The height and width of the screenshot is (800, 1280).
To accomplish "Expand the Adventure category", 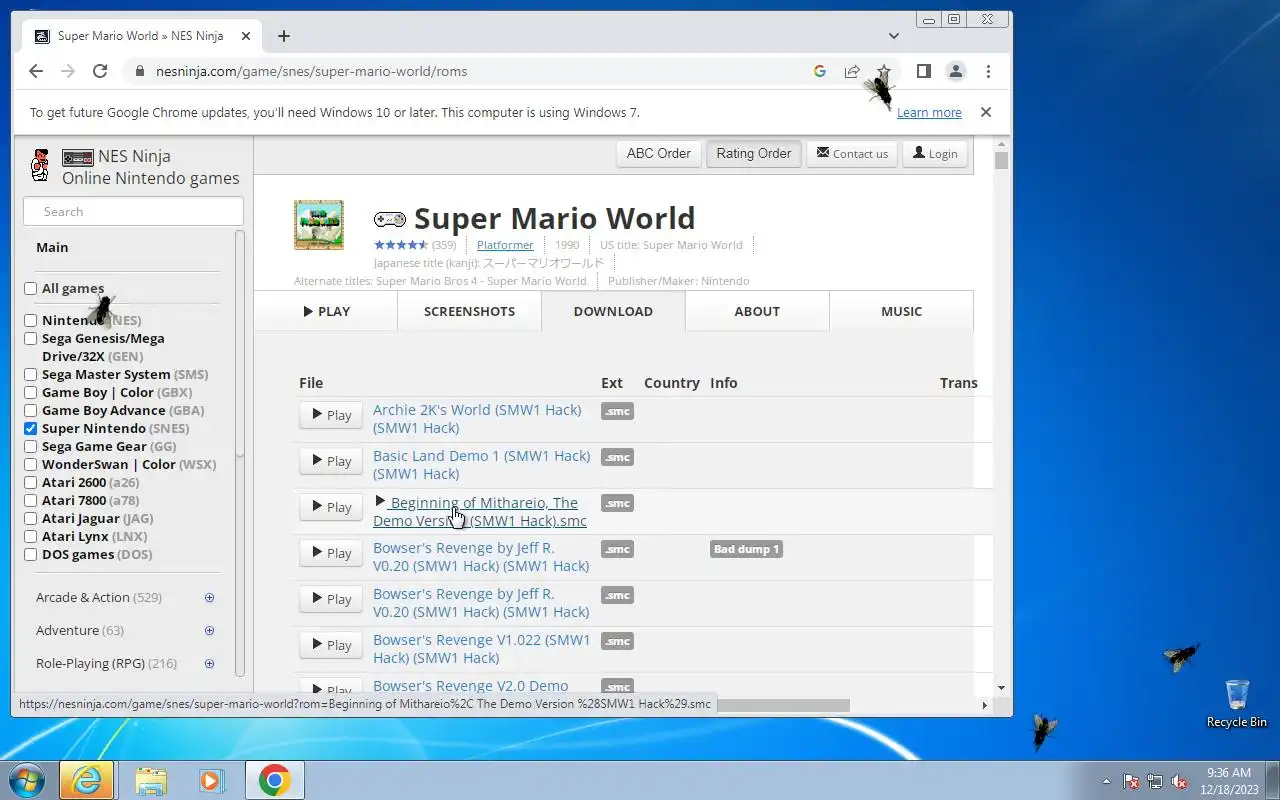I will click(210, 631).
